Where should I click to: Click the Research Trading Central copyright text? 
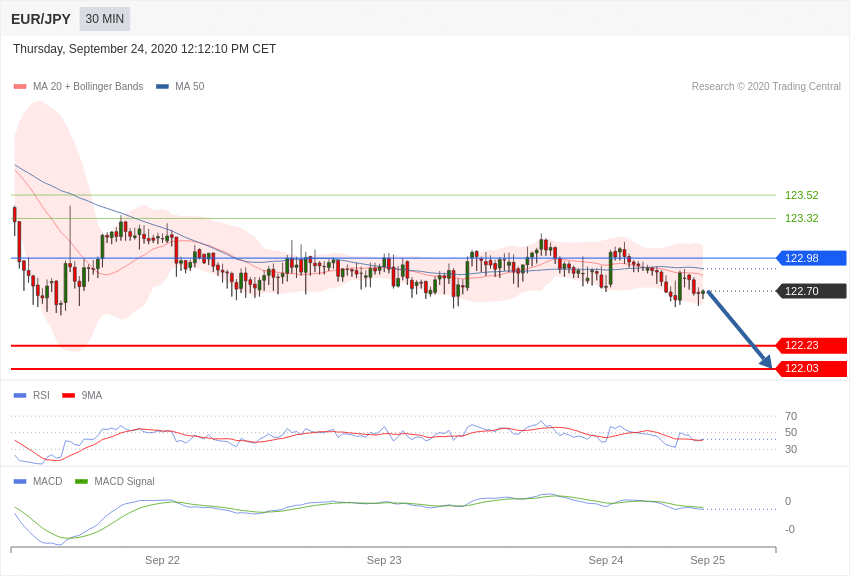tap(766, 87)
